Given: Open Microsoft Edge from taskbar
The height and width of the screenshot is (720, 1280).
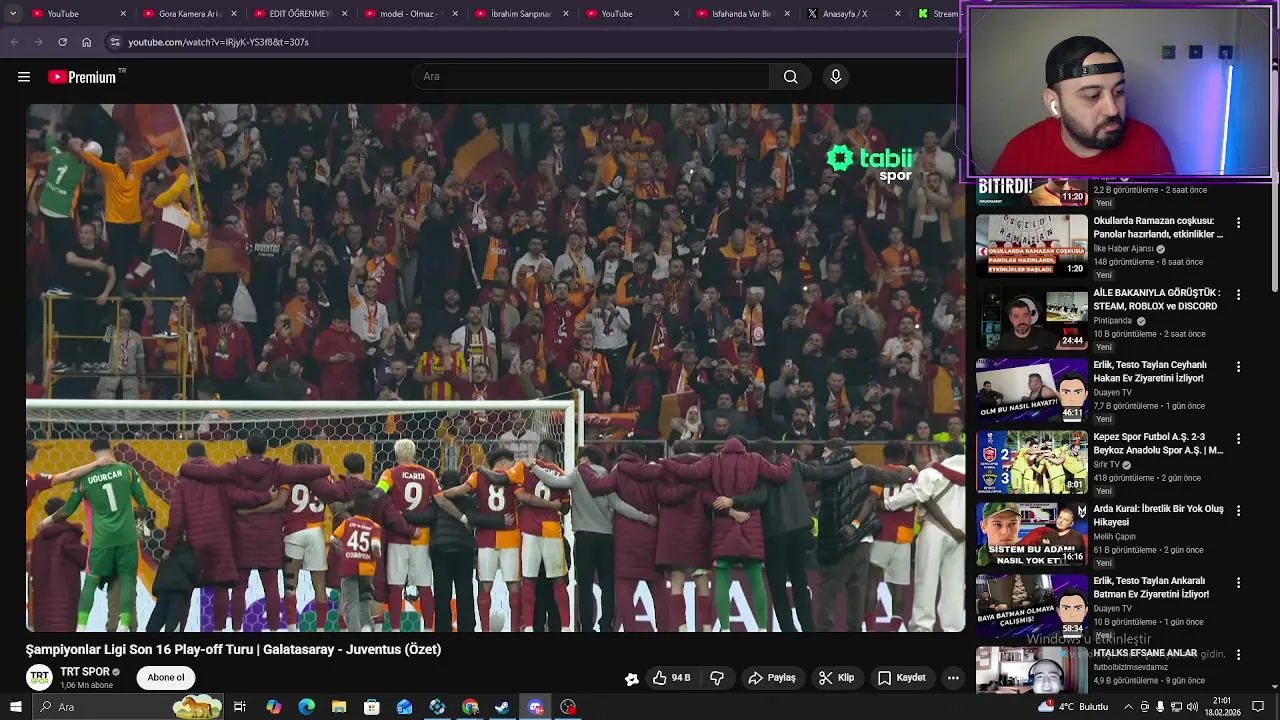Looking at the screenshot, I should [x=306, y=707].
